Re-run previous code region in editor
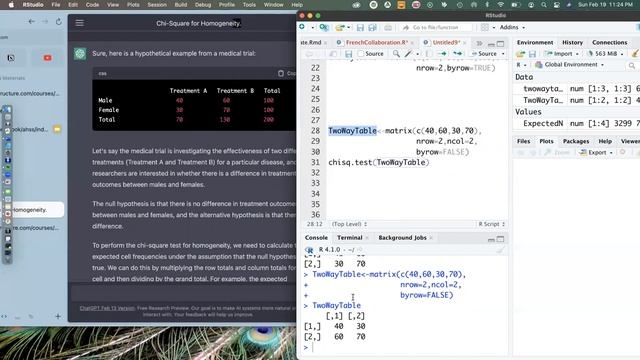Viewport: 640px width, 360px height. (458, 53)
